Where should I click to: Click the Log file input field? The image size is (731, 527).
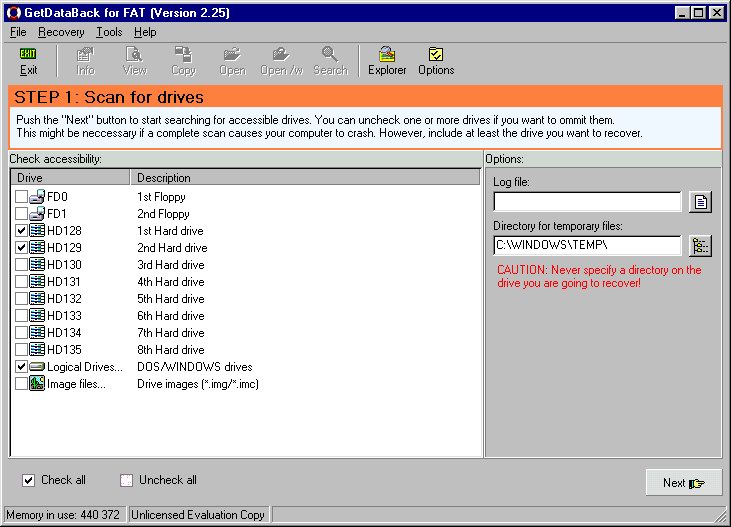coord(587,202)
